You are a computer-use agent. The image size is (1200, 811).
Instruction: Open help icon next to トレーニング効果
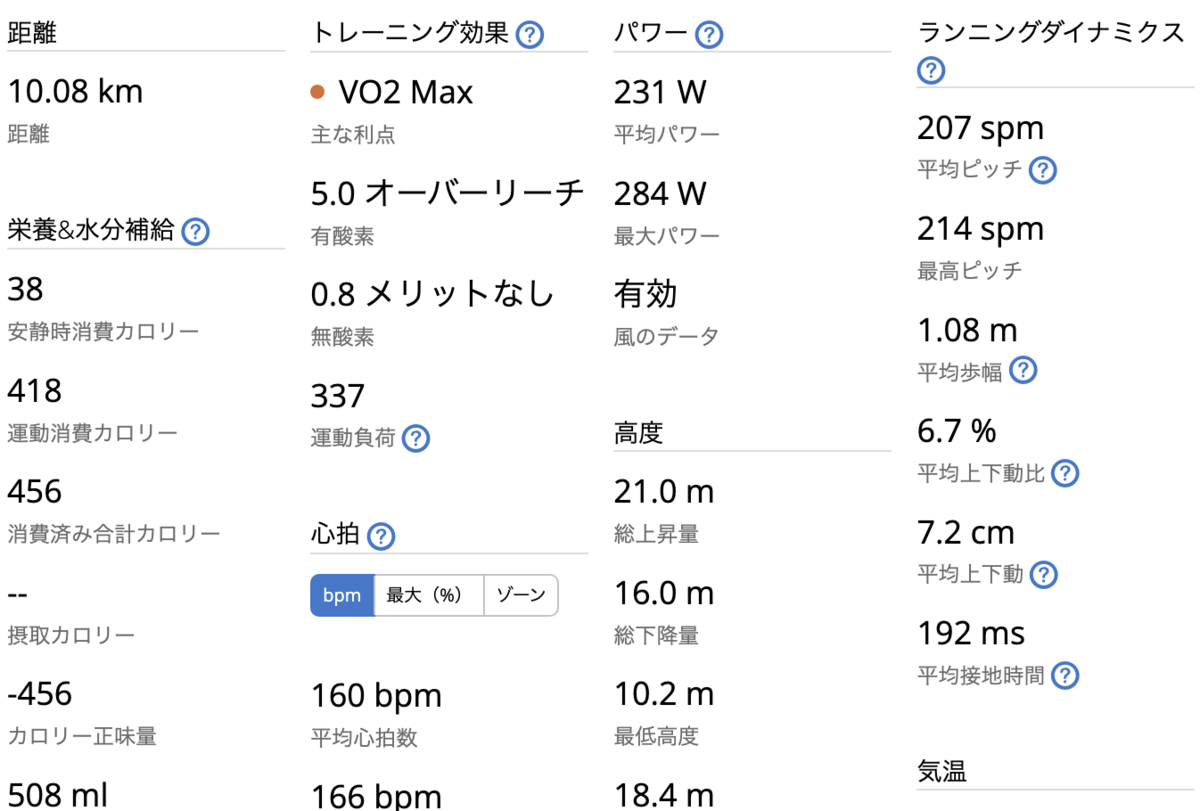tap(530, 35)
